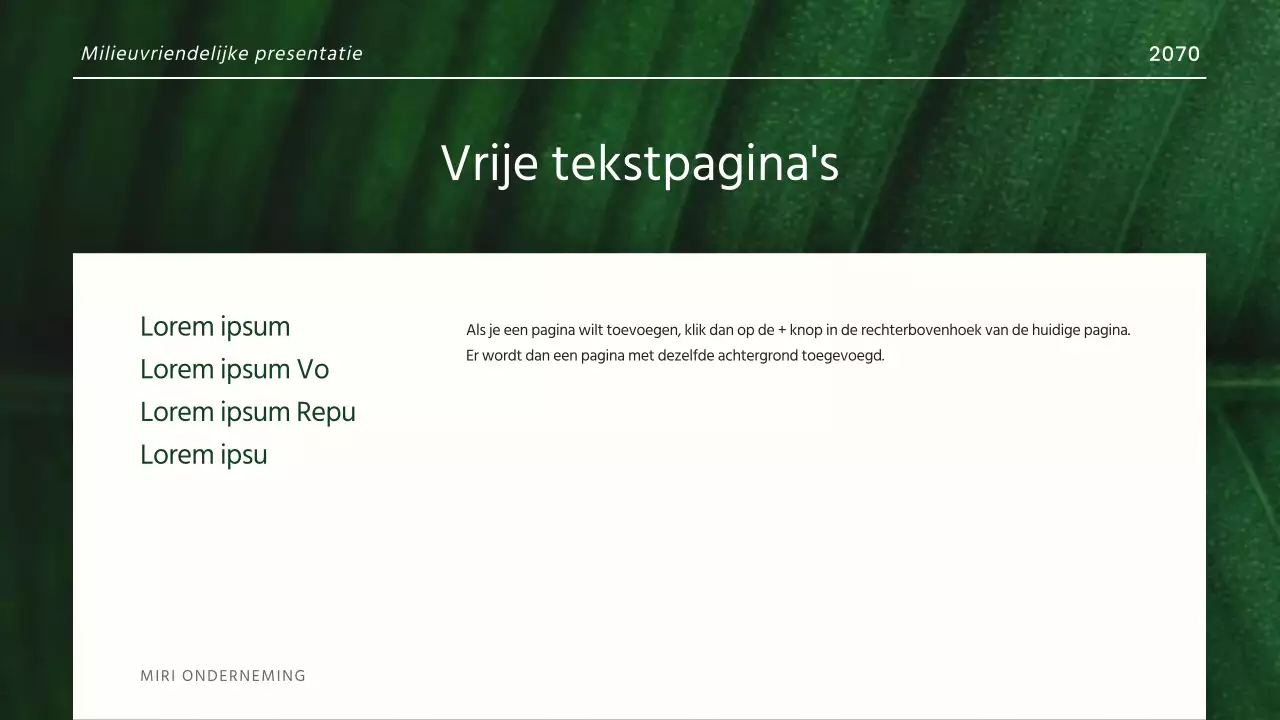The width and height of the screenshot is (1280, 720).
Task: Click the horizontal divider line under the header
Action: coord(639,76)
